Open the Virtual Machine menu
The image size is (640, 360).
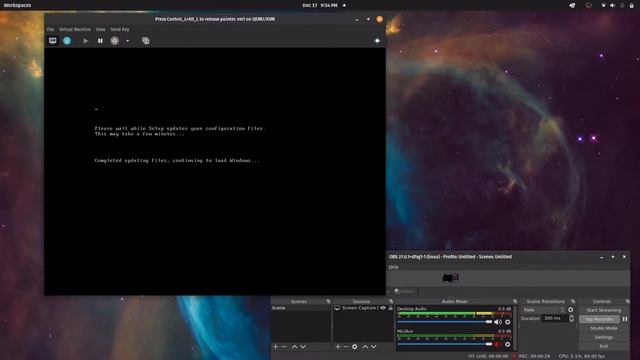(75, 29)
